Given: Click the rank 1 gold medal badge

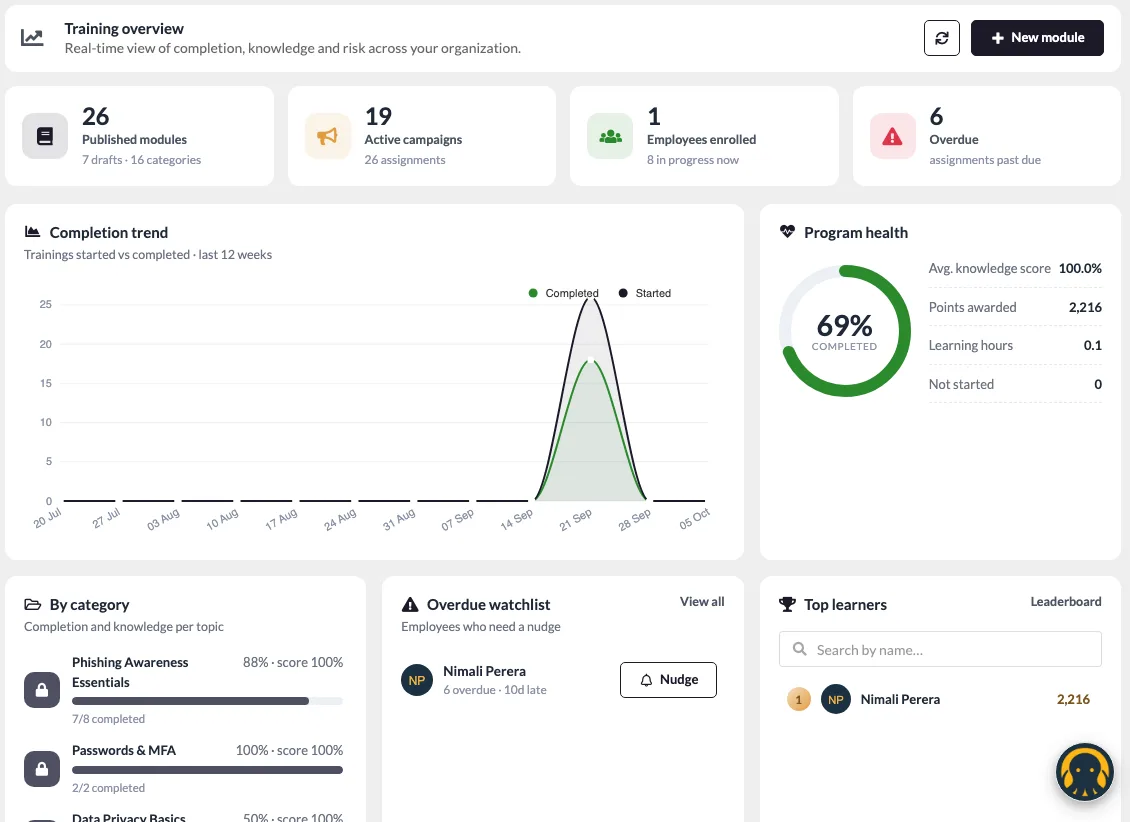Looking at the screenshot, I should click(798, 699).
